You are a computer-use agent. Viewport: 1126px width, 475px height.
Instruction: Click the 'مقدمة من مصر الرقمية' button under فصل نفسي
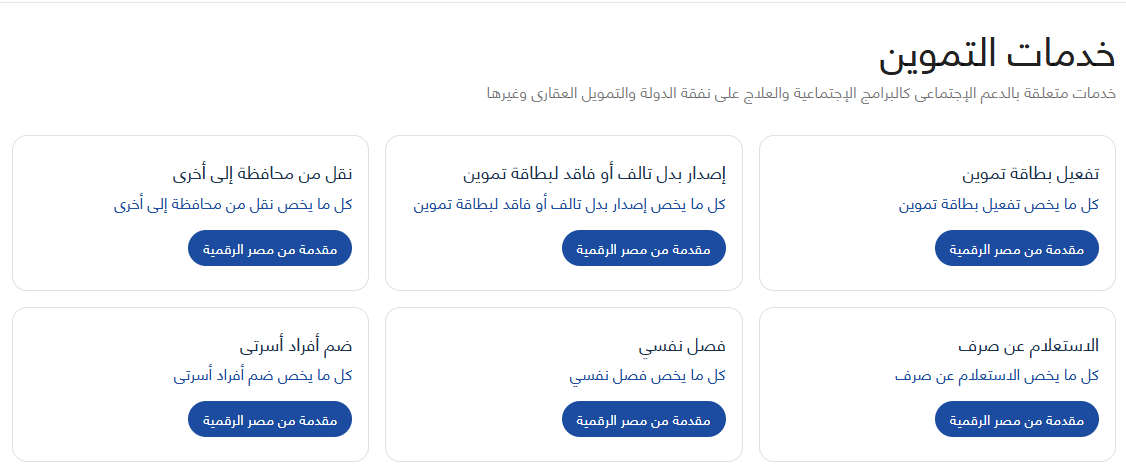pos(643,419)
